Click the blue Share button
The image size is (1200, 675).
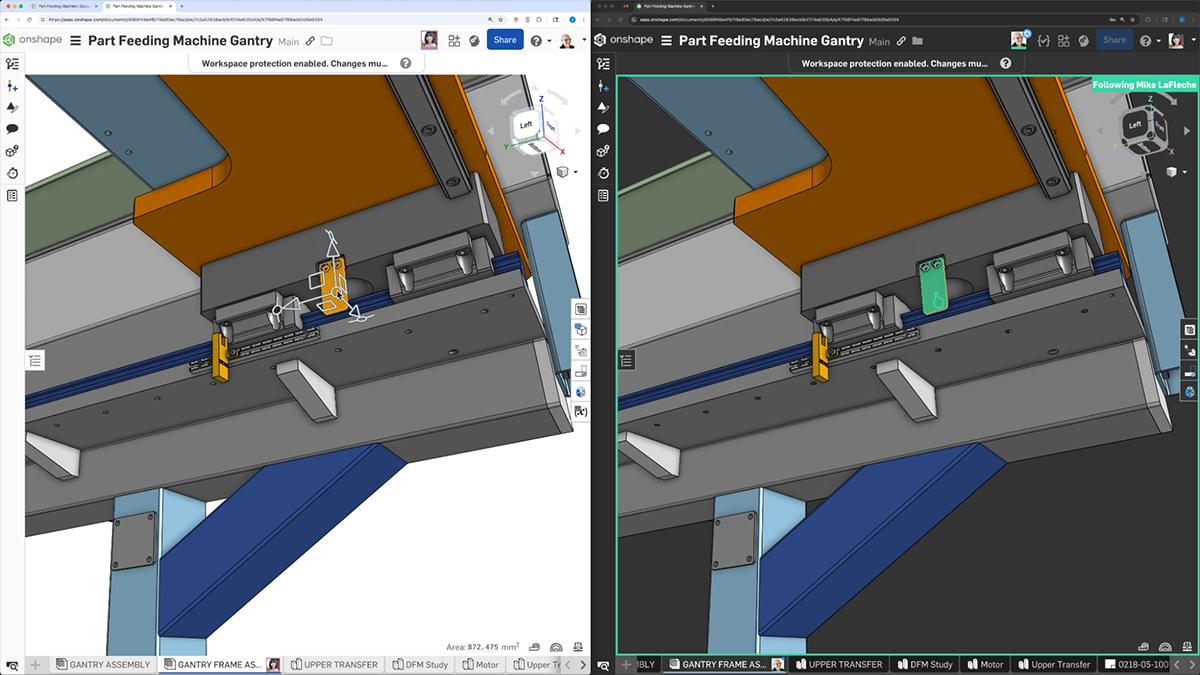pyautogui.click(x=505, y=40)
